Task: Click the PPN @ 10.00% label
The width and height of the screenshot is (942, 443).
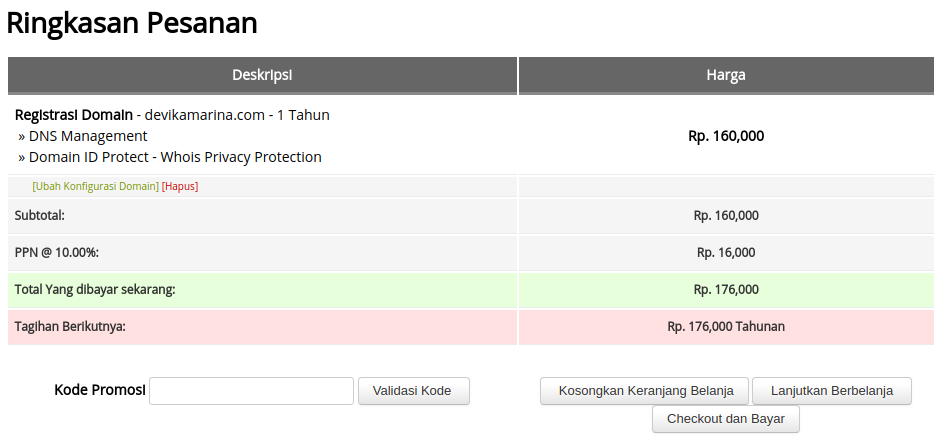Action: tap(57, 252)
